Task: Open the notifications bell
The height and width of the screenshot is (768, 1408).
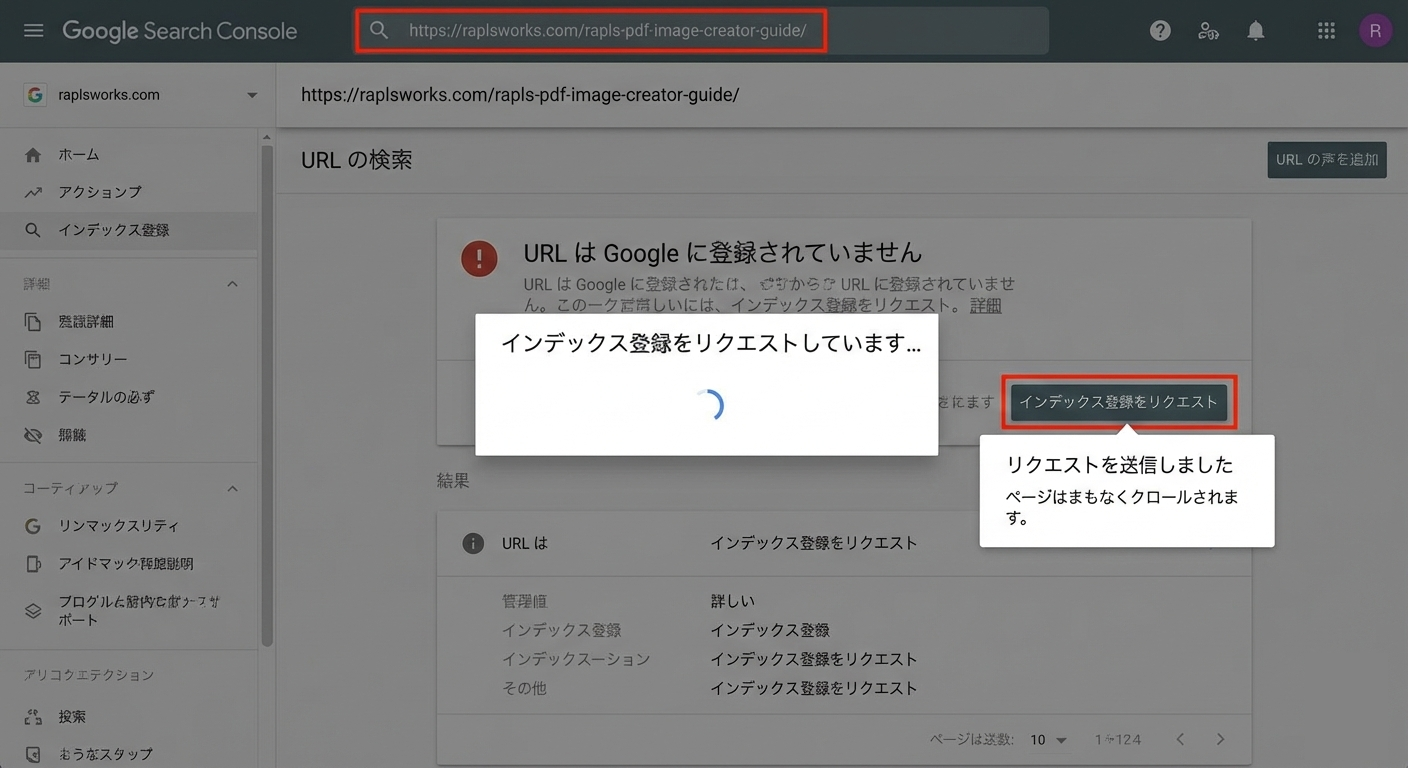Action: pos(1256,31)
